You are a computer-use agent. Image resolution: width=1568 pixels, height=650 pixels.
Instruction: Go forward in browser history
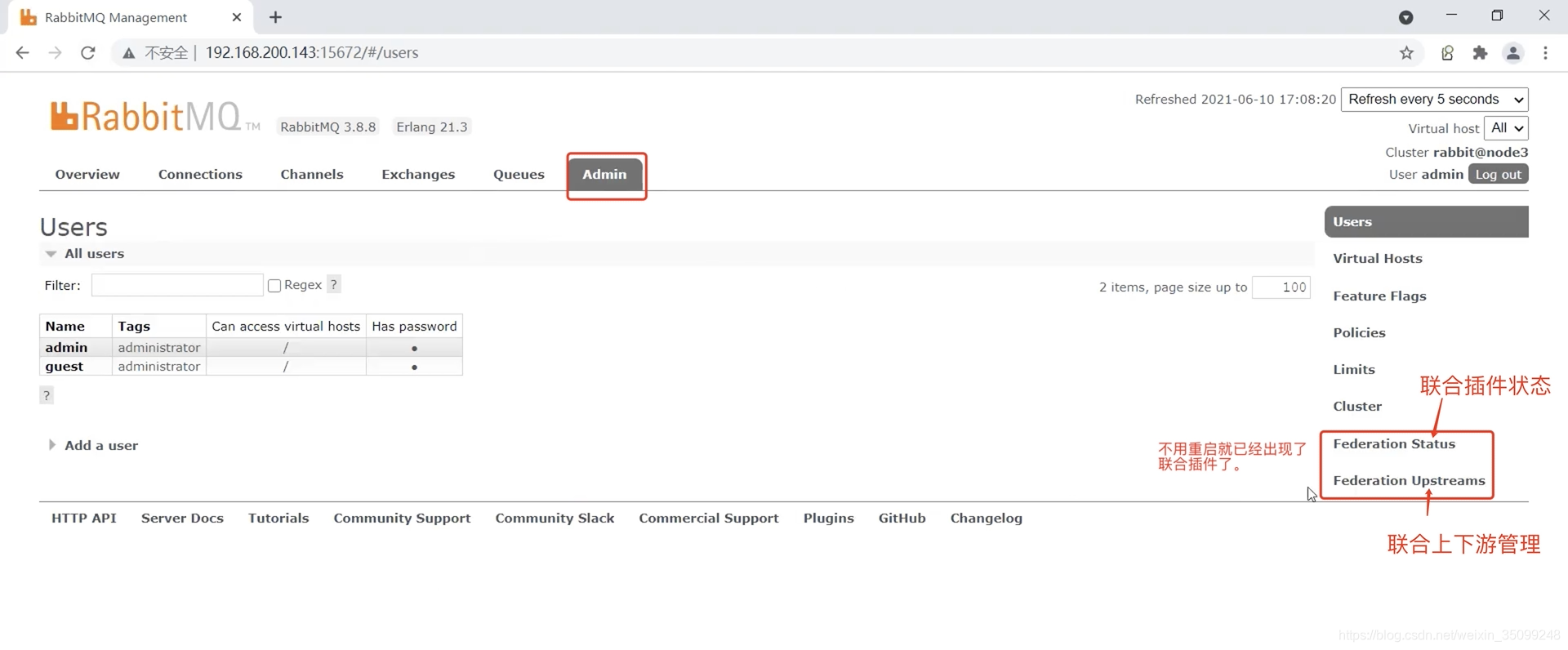(55, 53)
